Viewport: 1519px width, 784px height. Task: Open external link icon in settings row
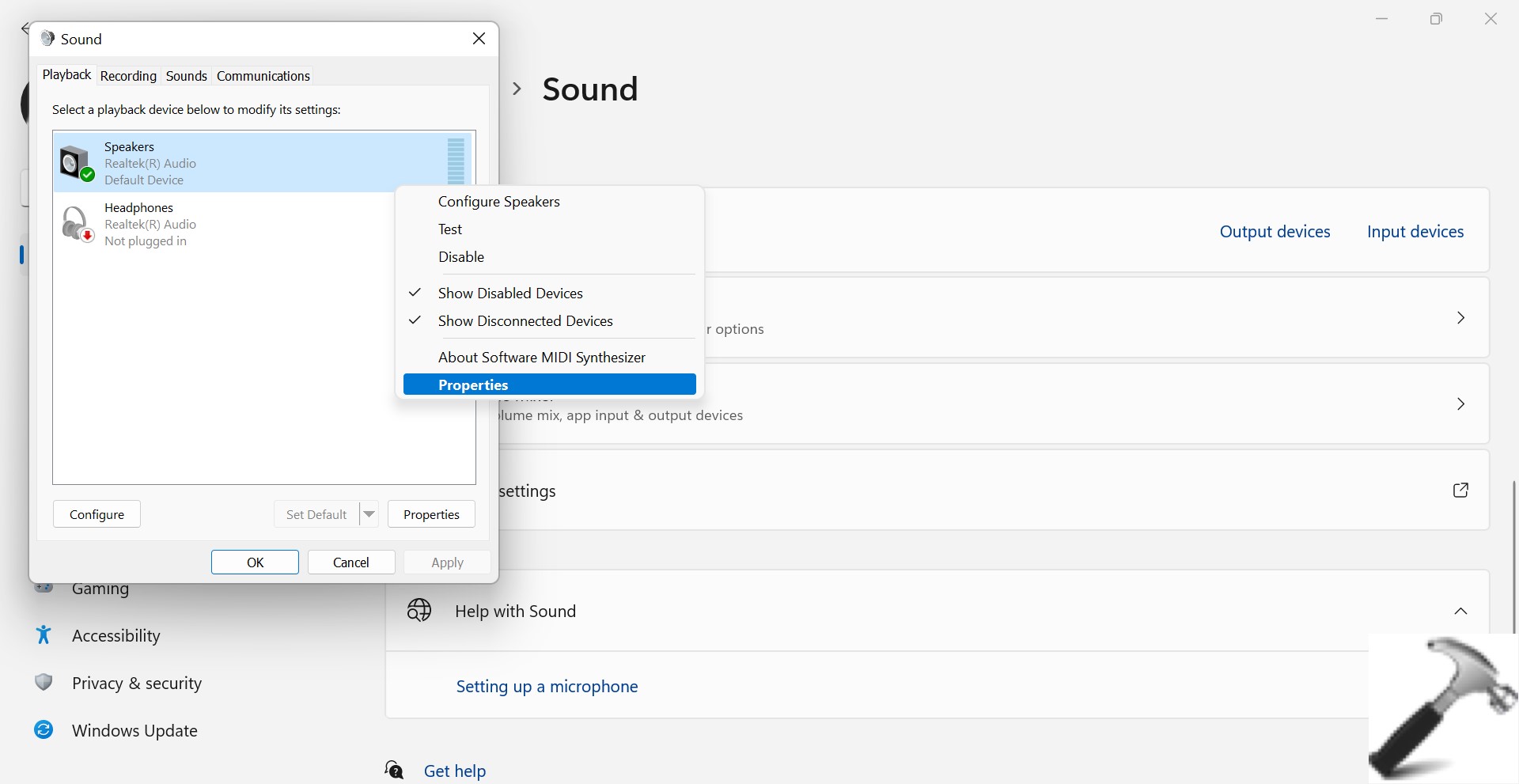point(1460,490)
